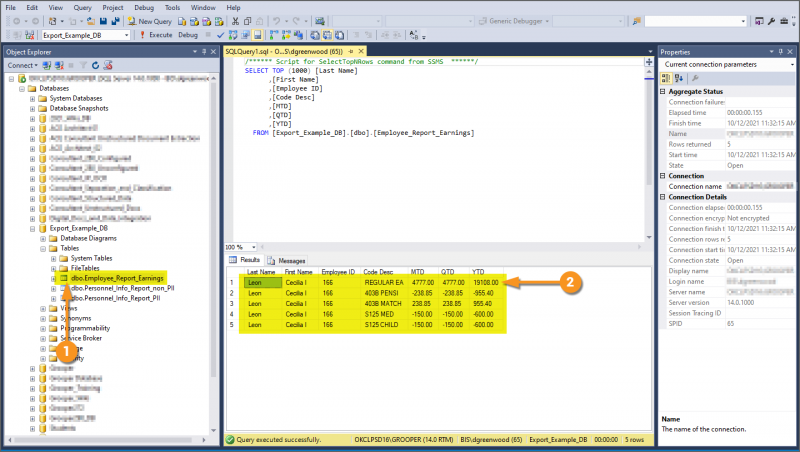Screen dimensions: 800x452
Task: Select the YTD value 19108.00 cell
Action: 486,282
